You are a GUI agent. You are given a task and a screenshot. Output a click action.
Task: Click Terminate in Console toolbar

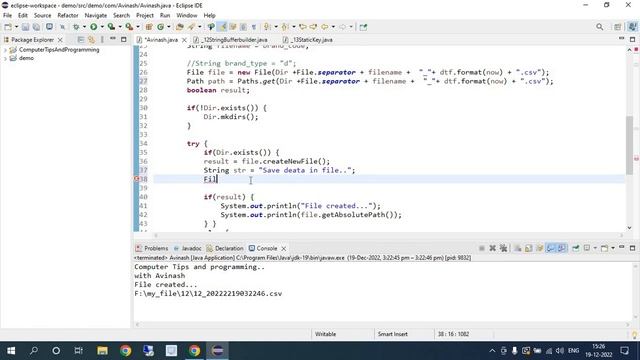[x=482, y=248]
